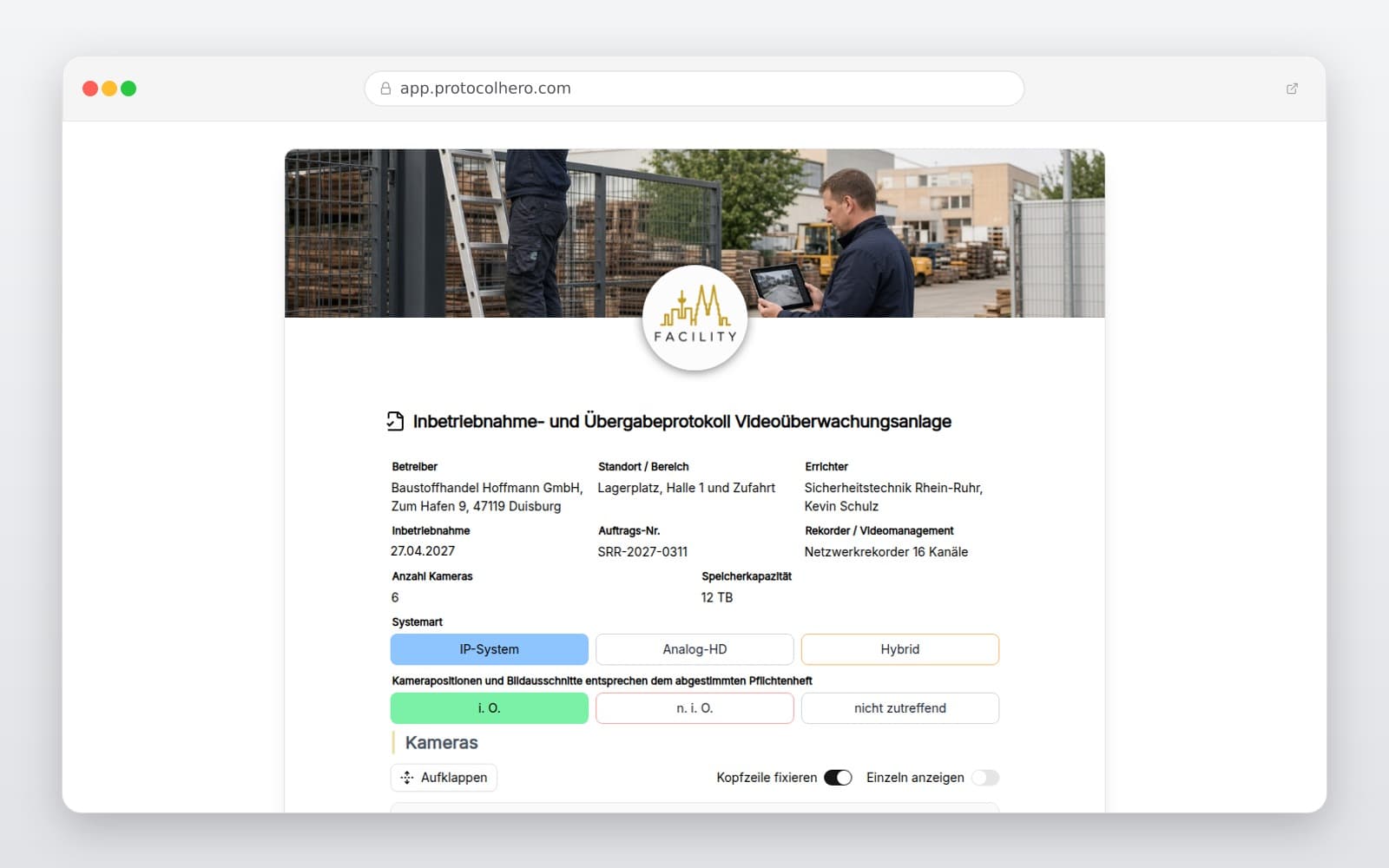Image resolution: width=1389 pixels, height=868 pixels.
Task: Click the Auftrags-Nr. value SRR-2027-0311
Action: [x=642, y=552]
